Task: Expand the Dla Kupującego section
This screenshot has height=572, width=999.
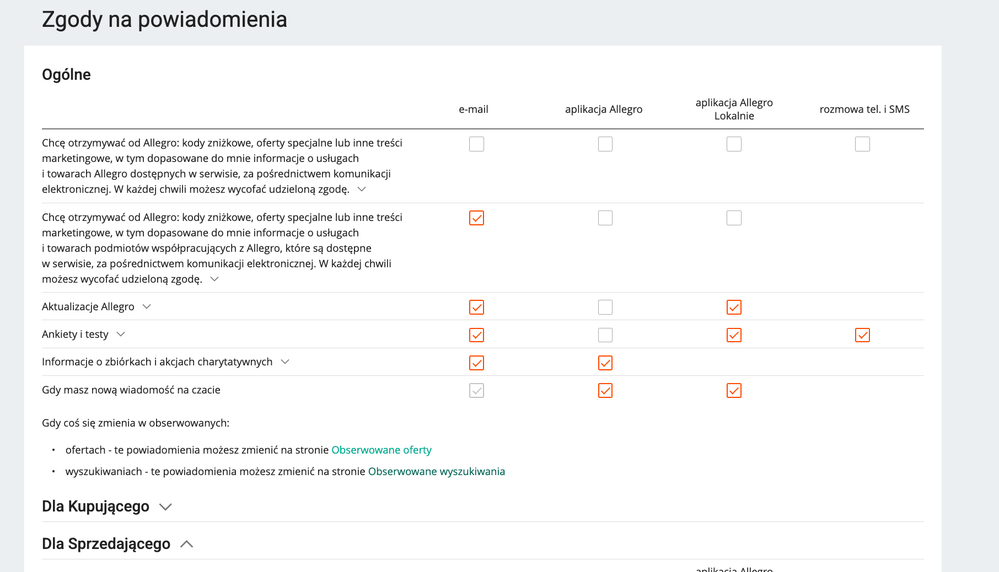Action: tap(165, 507)
